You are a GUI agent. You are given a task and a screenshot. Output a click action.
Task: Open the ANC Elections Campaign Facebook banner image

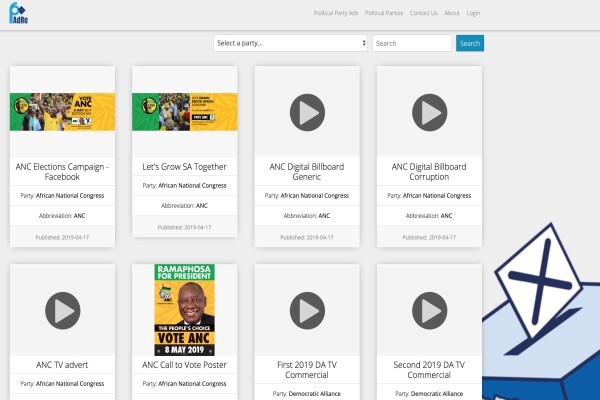click(x=62, y=112)
